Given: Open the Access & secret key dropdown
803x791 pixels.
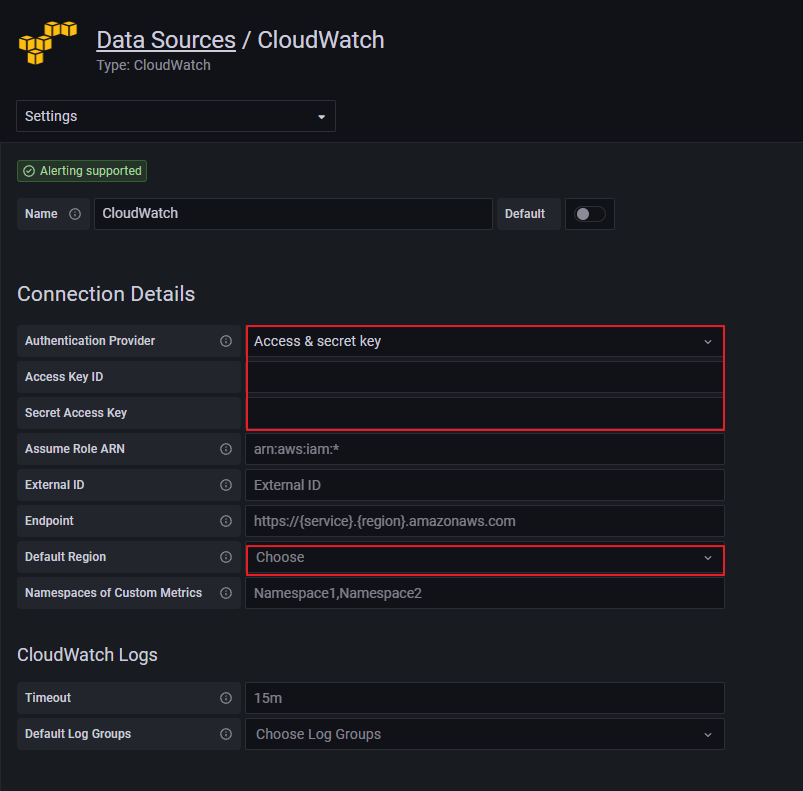Looking at the screenshot, I should (484, 341).
